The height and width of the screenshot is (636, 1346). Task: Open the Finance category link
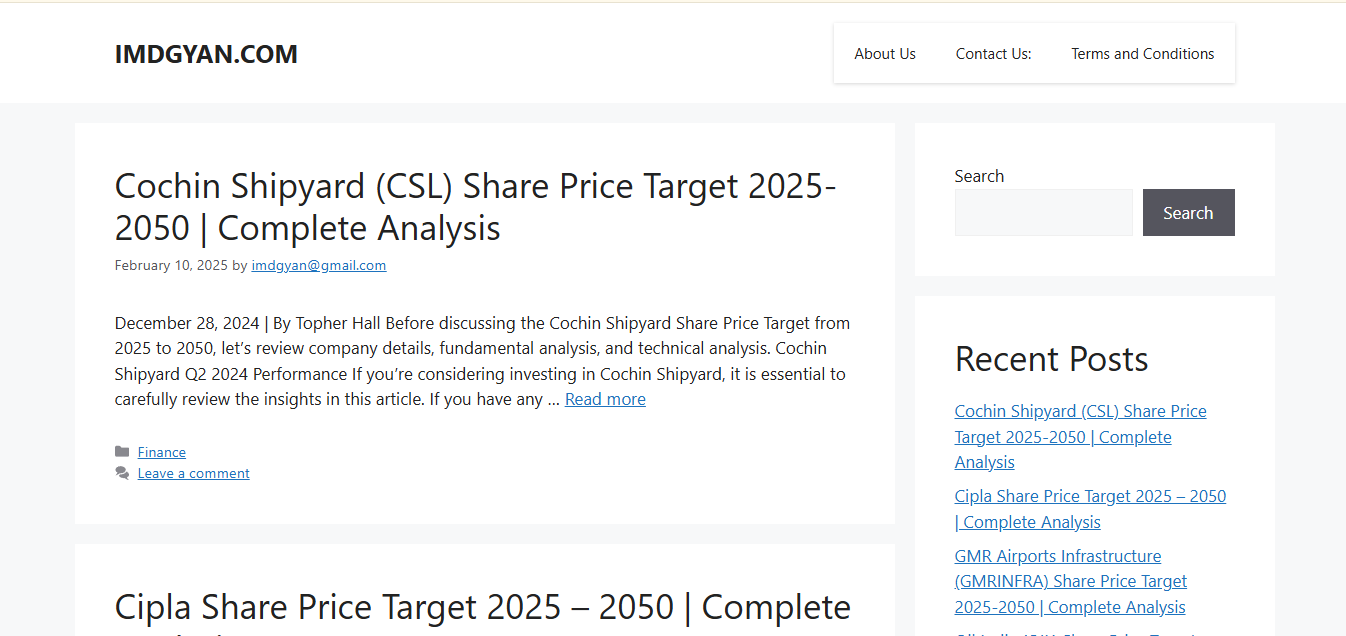coord(162,452)
